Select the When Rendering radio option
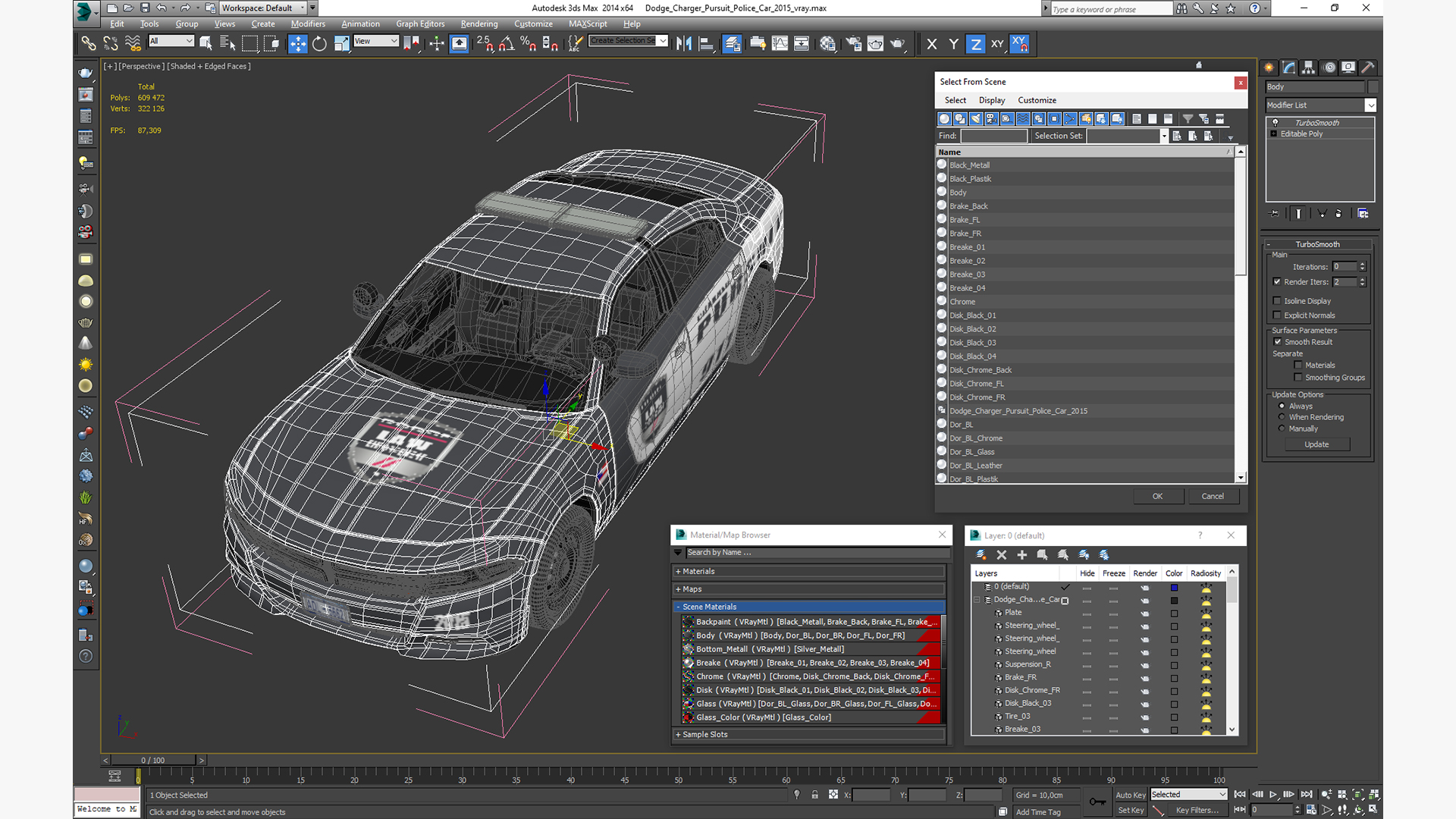The width and height of the screenshot is (1456, 819). (1282, 417)
